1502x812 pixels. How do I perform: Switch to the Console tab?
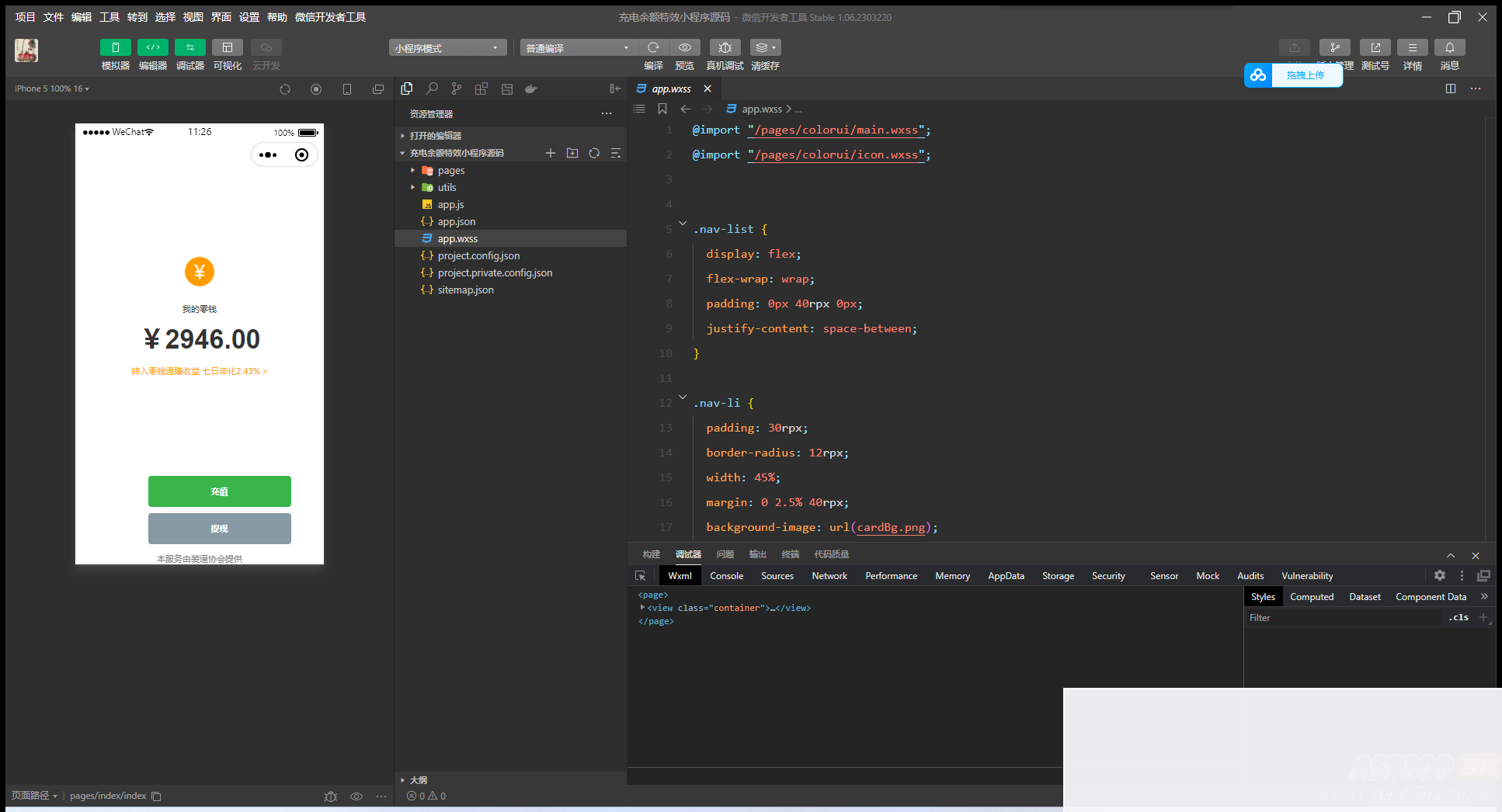click(726, 576)
